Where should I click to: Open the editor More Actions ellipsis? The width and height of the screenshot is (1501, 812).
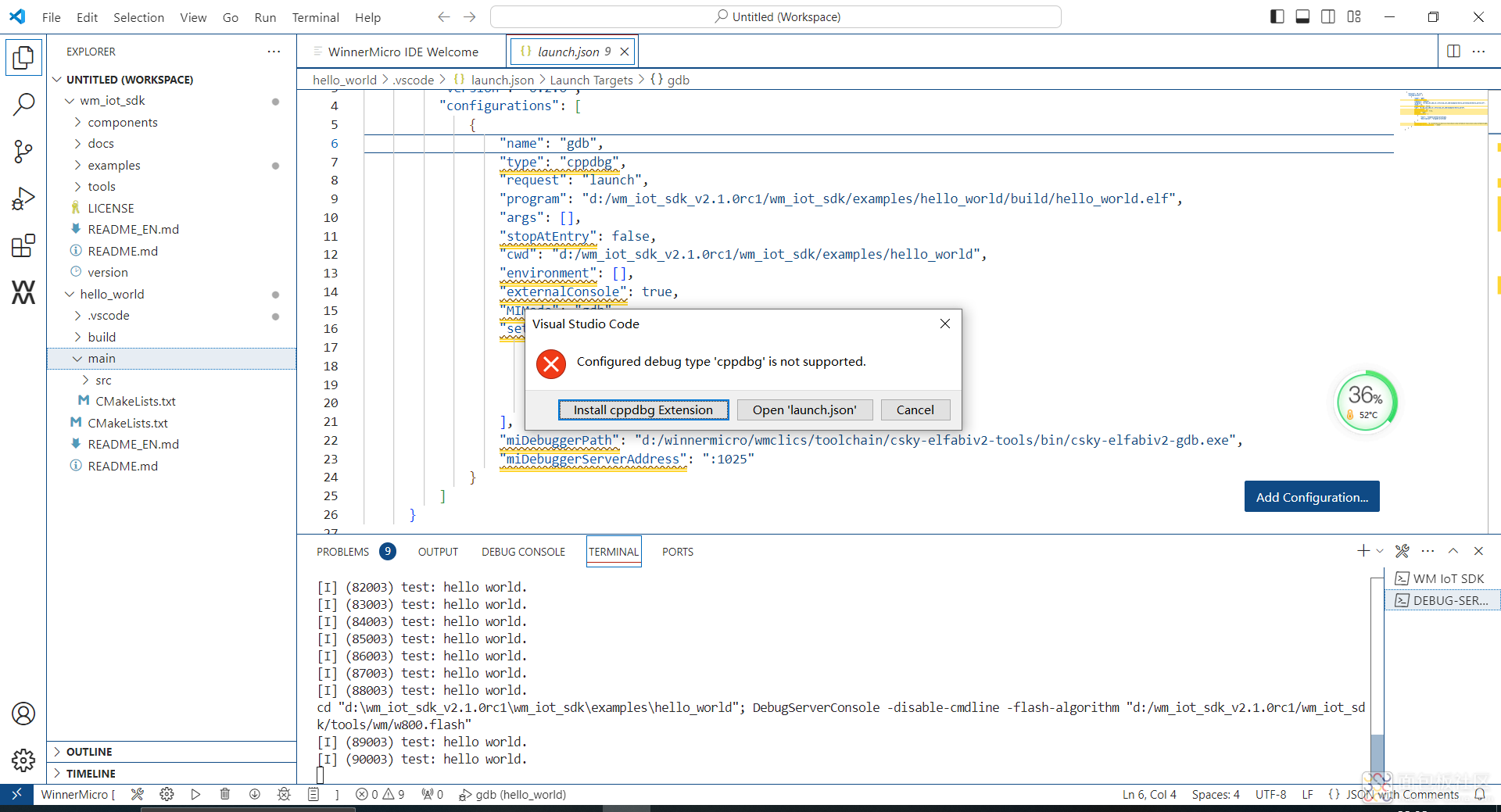click(x=1479, y=52)
